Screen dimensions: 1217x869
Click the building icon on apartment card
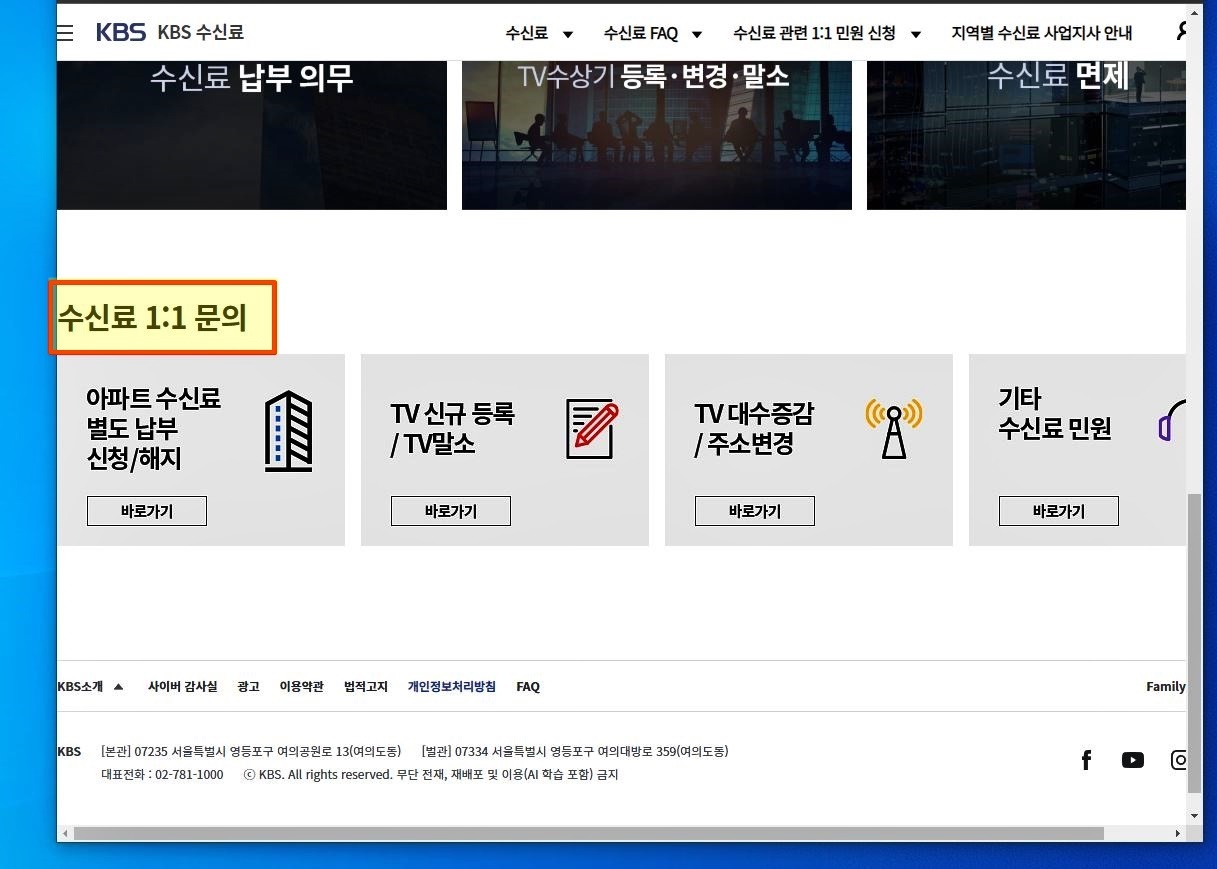[x=288, y=431]
